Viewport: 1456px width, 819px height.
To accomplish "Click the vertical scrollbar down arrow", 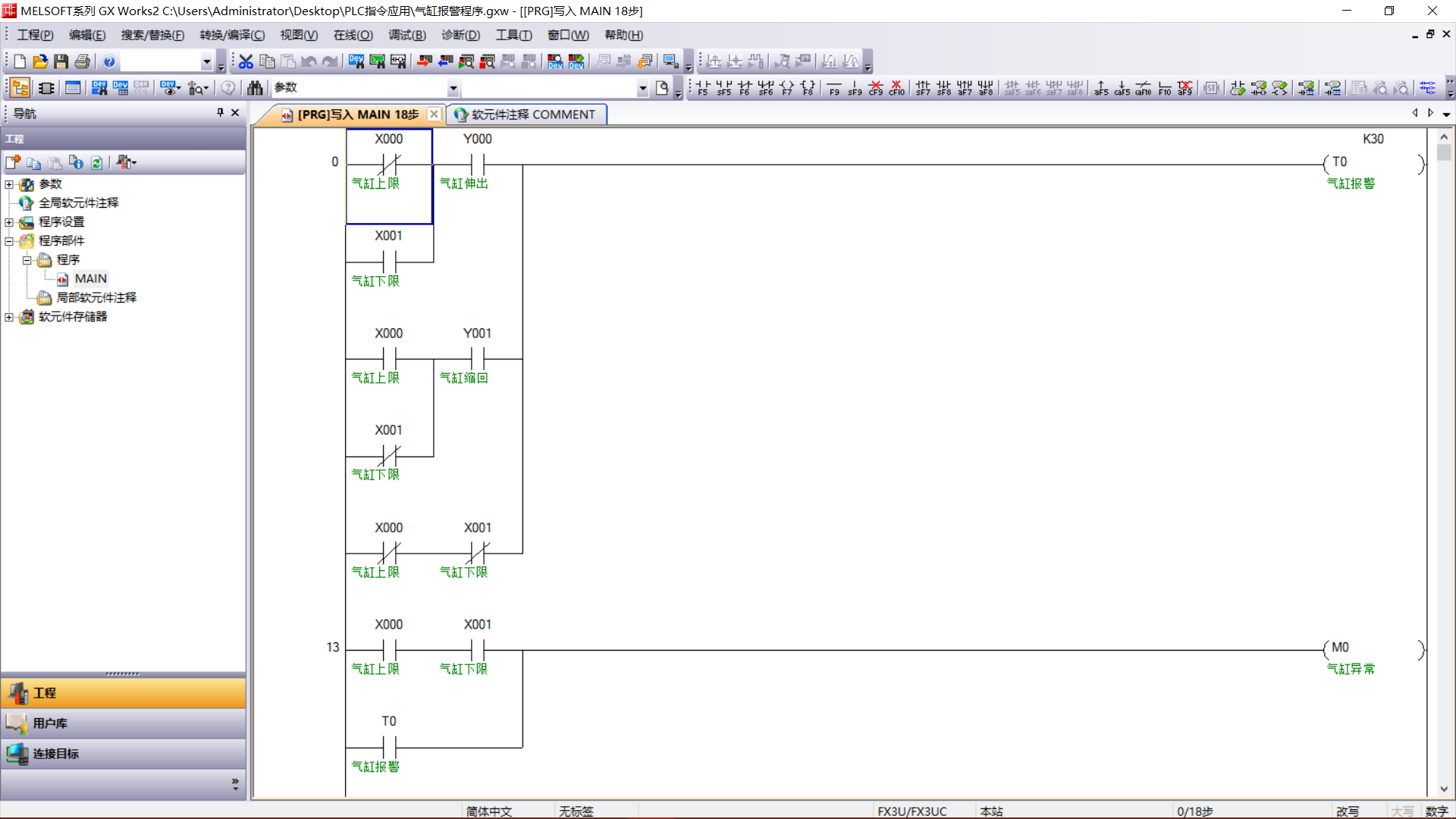I will 1443,789.
